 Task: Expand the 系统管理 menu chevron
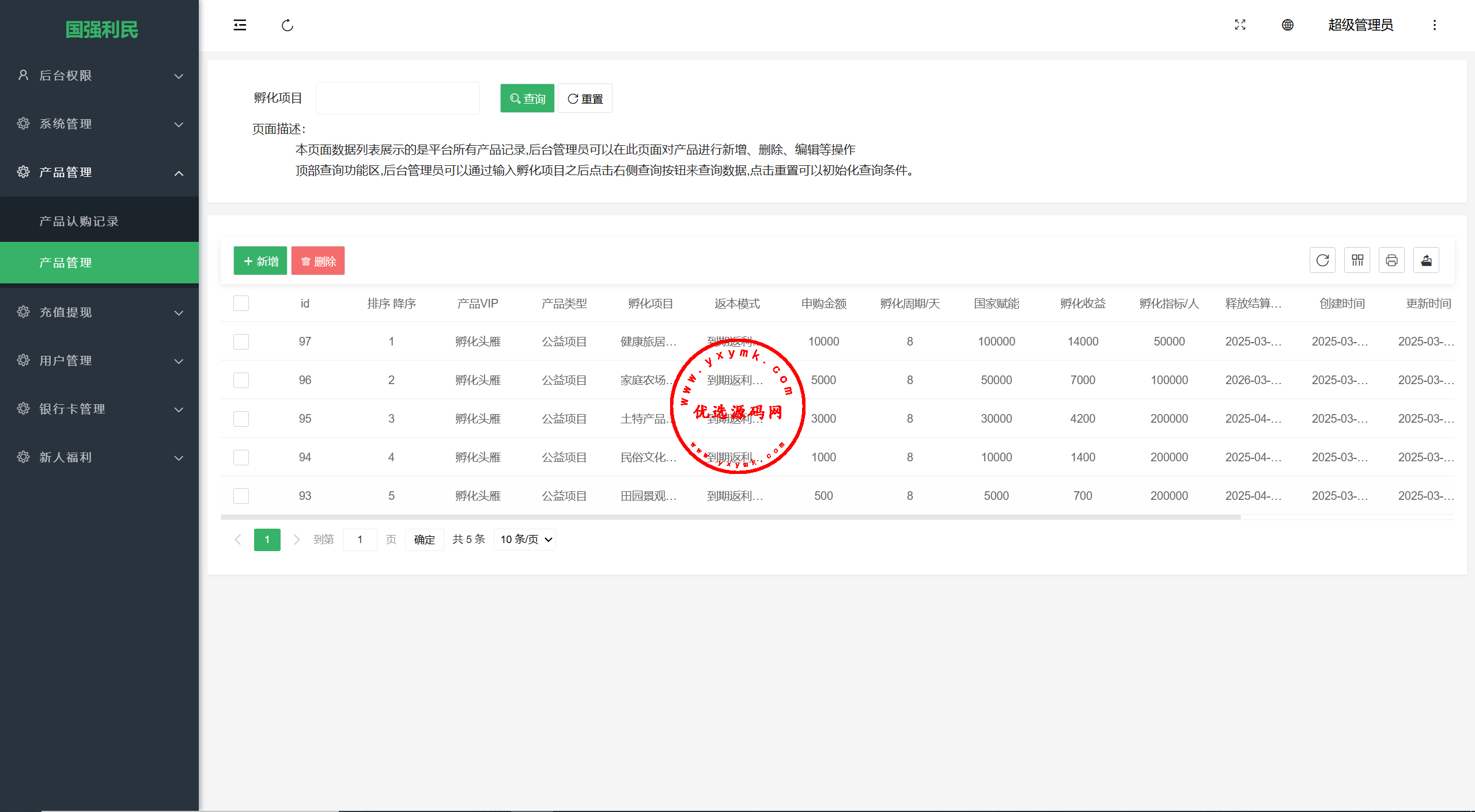pos(179,124)
